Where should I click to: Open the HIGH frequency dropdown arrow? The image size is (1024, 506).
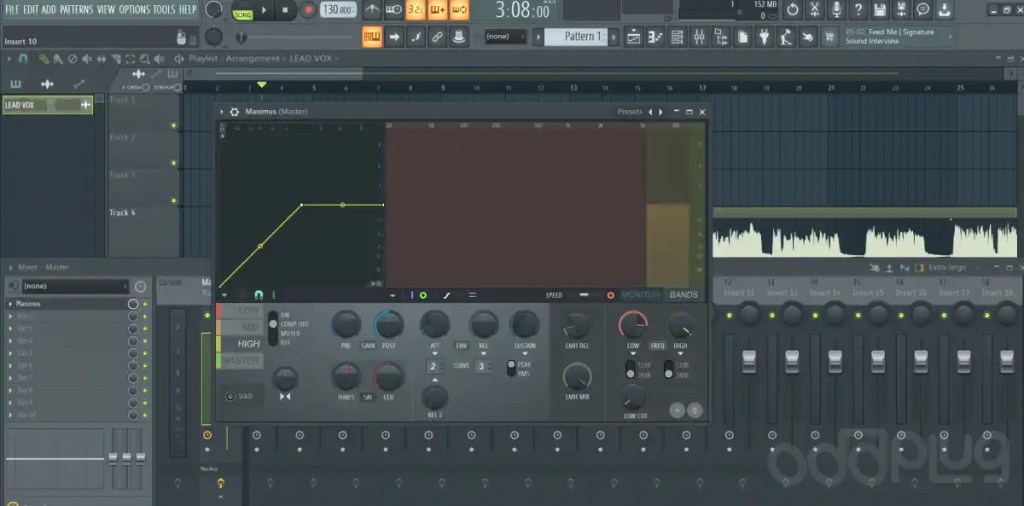(x=680, y=354)
